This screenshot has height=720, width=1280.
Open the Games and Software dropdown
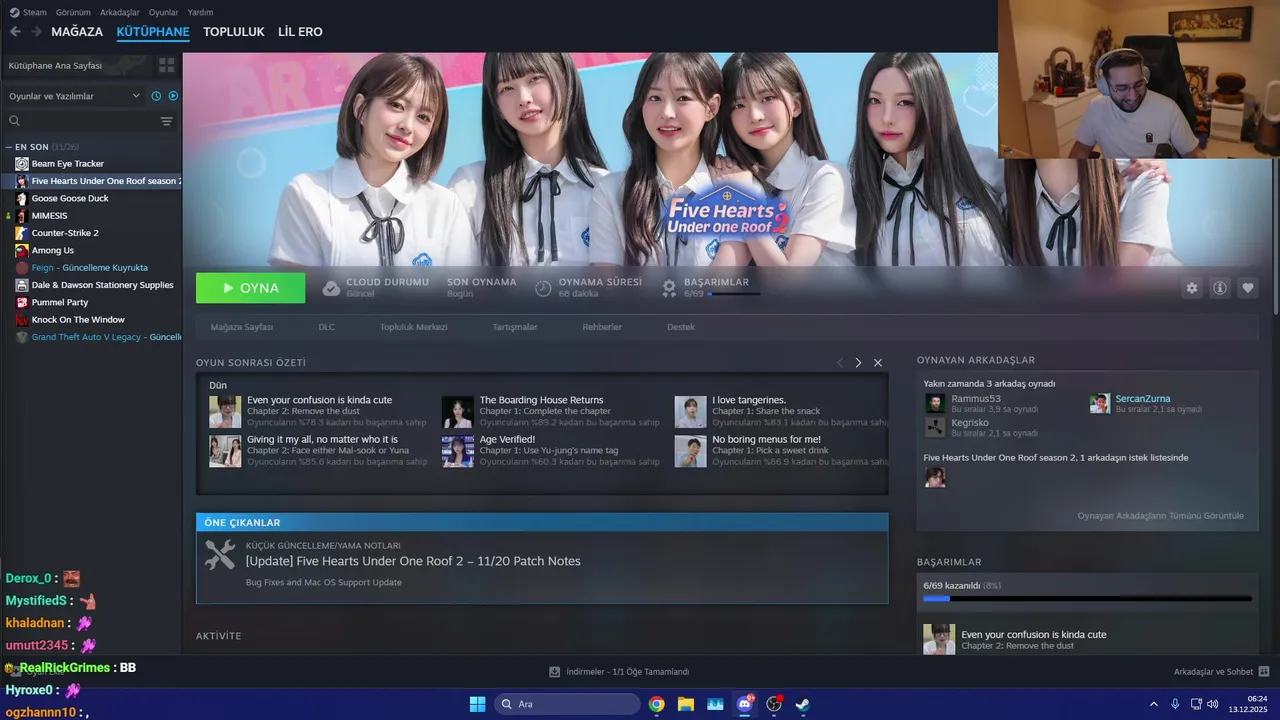coord(75,96)
